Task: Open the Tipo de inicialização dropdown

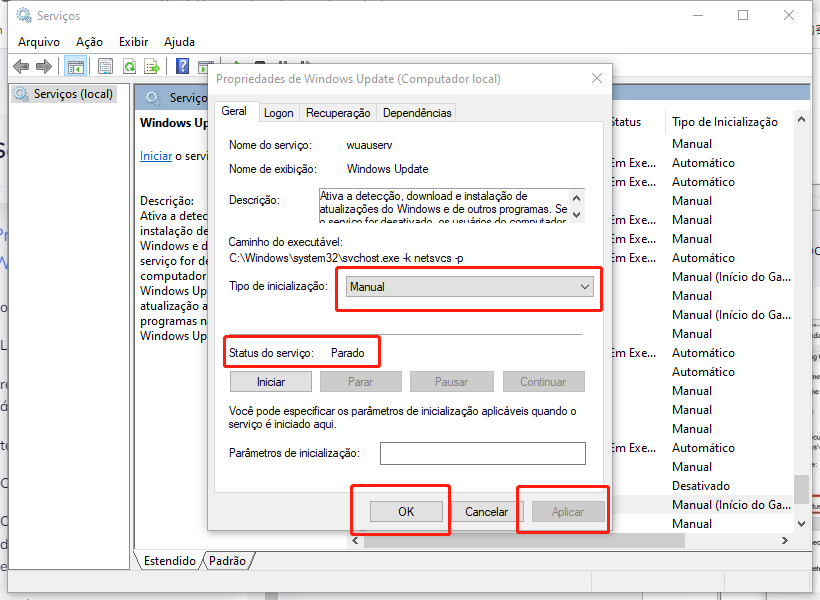Action: pos(470,287)
